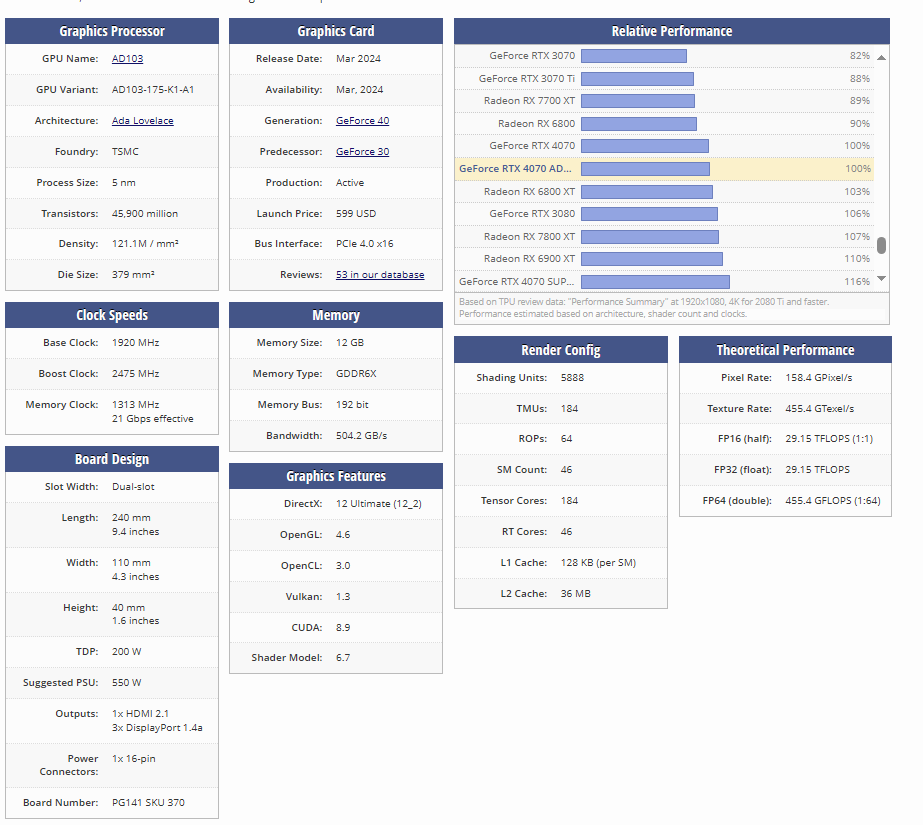Image resolution: width=923 pixels, height=825 pixels.
Task: Open the AD103 GPU name link
Action: pos(127,59)
